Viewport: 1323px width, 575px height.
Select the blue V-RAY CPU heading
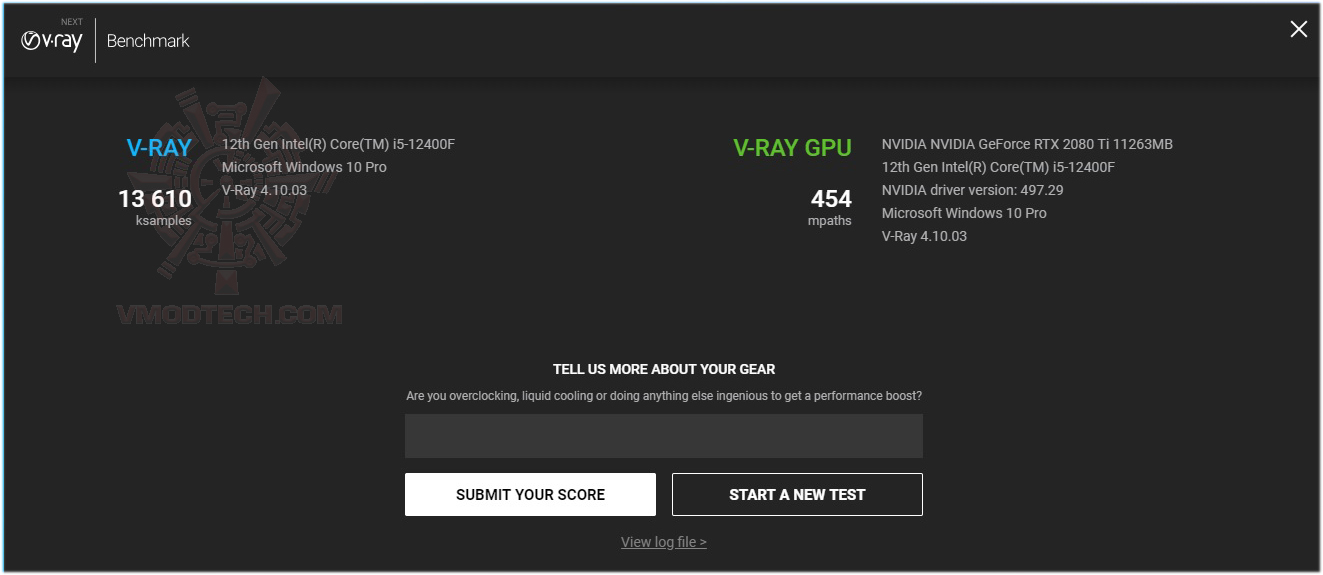pos(159,148)
